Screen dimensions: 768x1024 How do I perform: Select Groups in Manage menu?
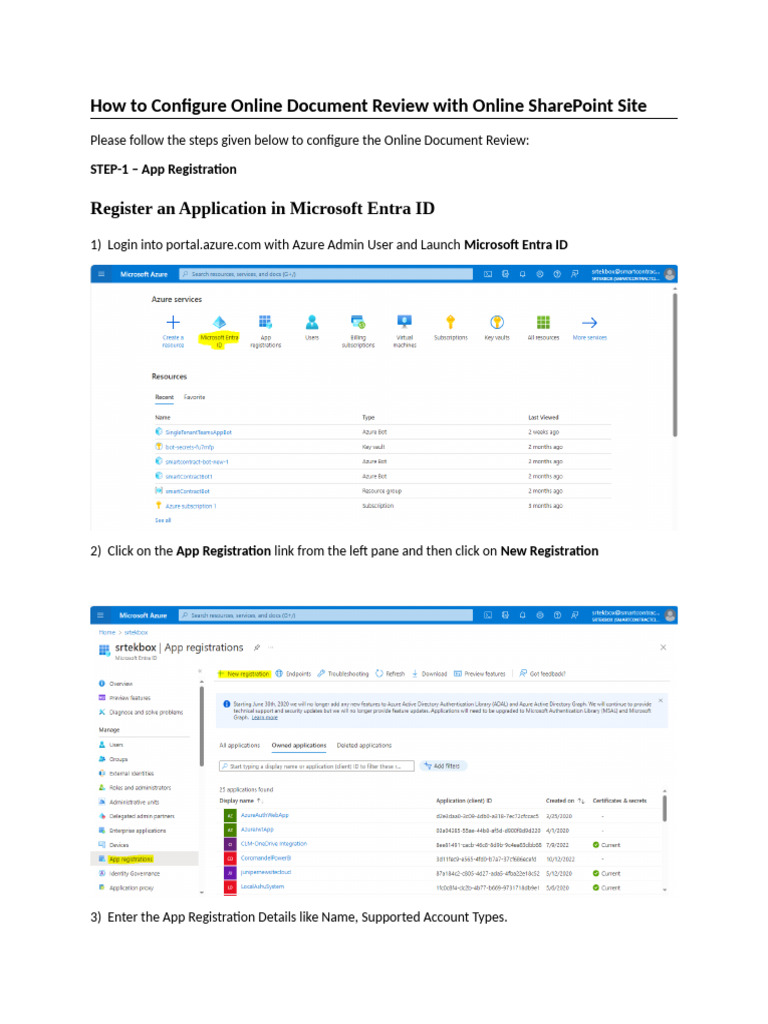point(118,759)
